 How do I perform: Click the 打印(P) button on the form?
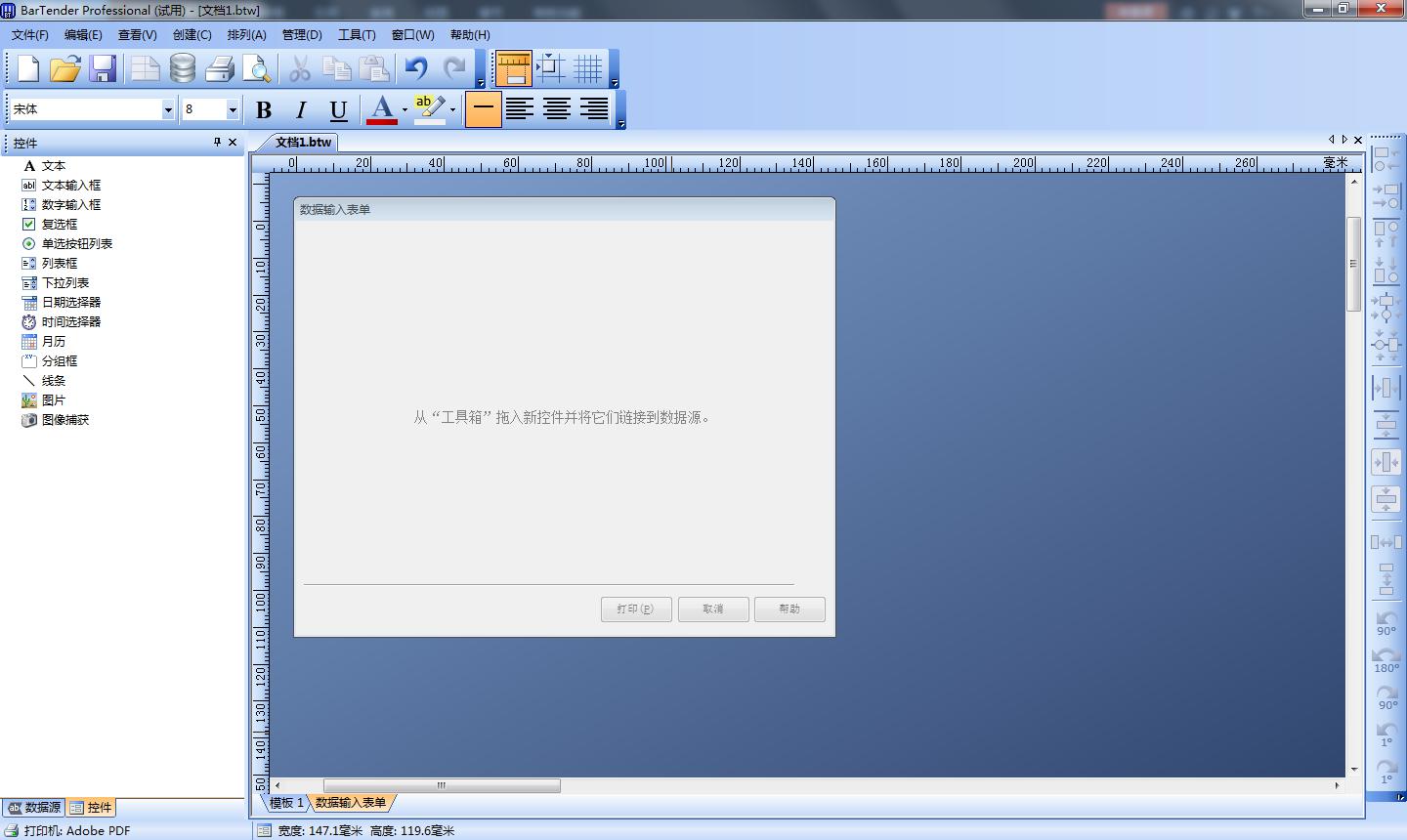[636, 609]
